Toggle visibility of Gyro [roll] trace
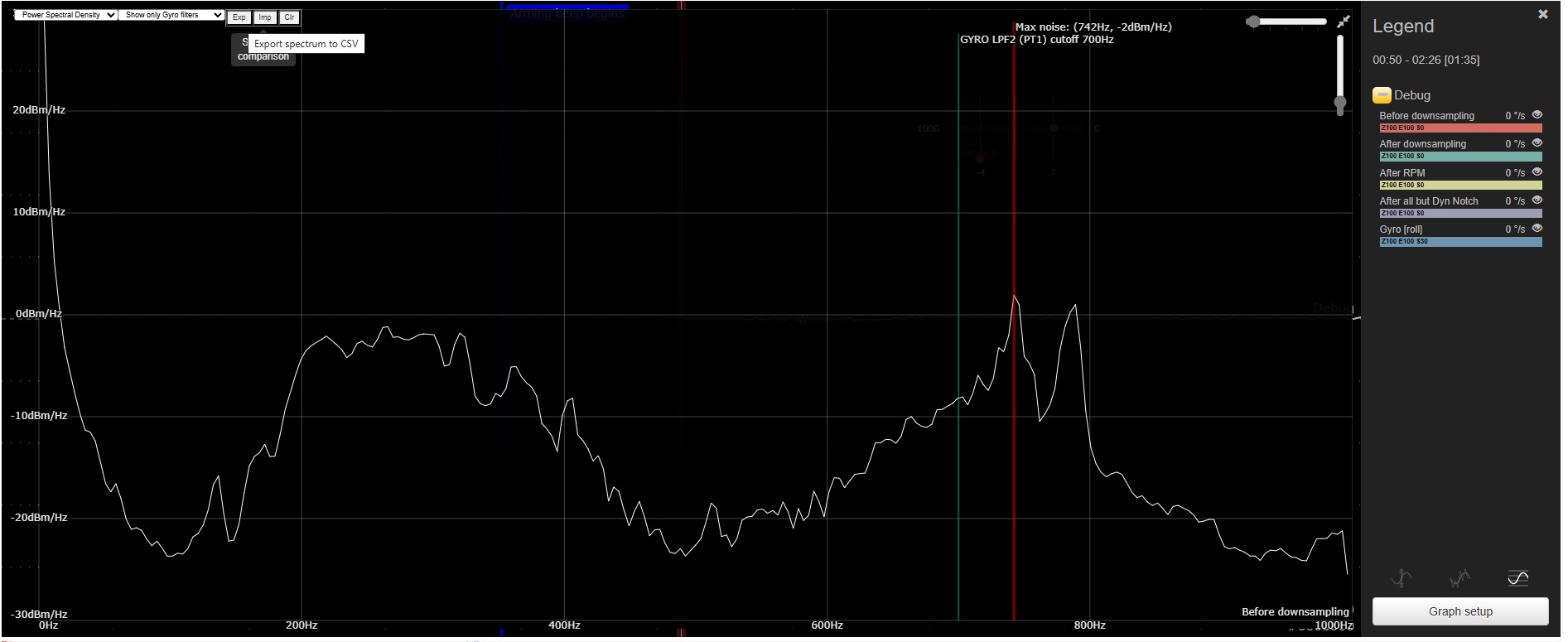 [x=1537, y=229]
